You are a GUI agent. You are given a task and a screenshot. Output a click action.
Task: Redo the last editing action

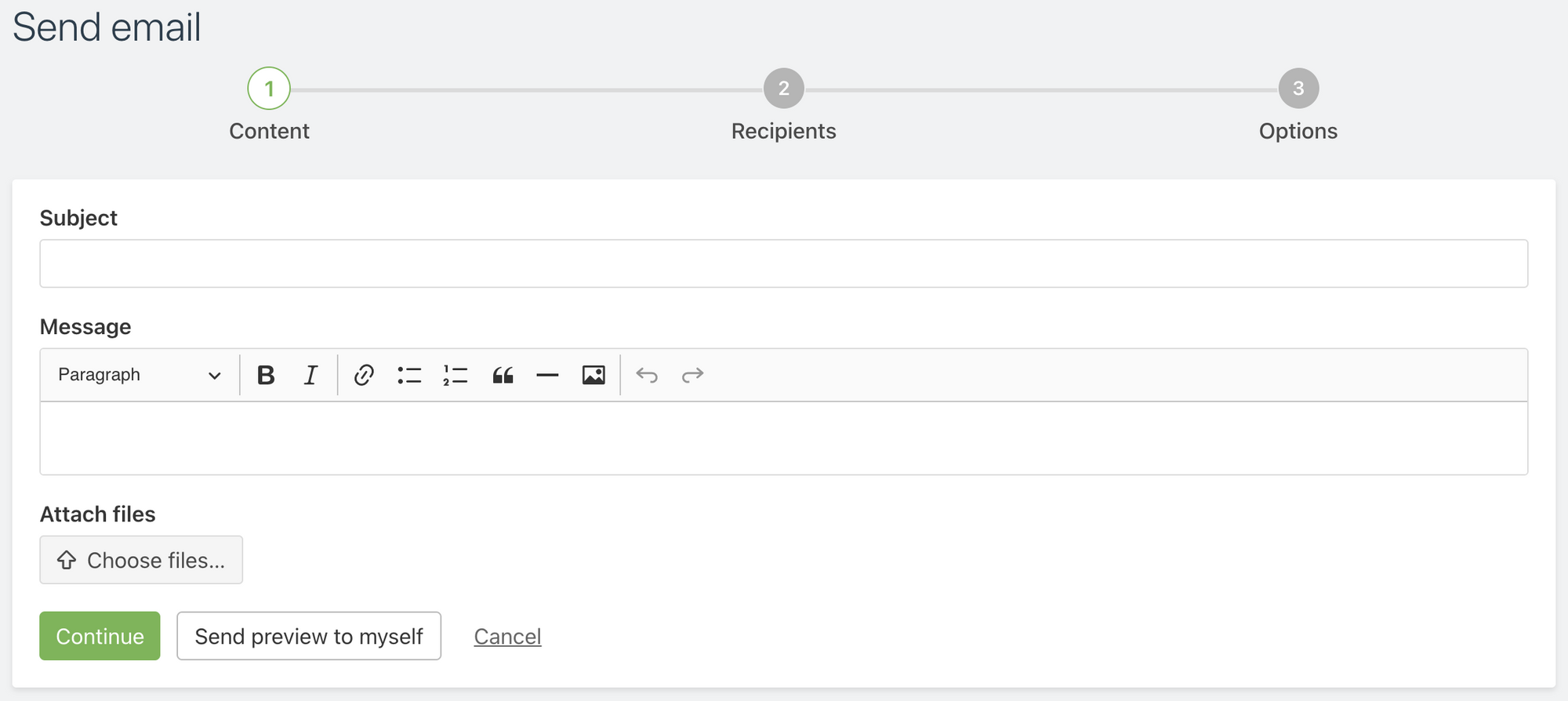pos(693,375)
